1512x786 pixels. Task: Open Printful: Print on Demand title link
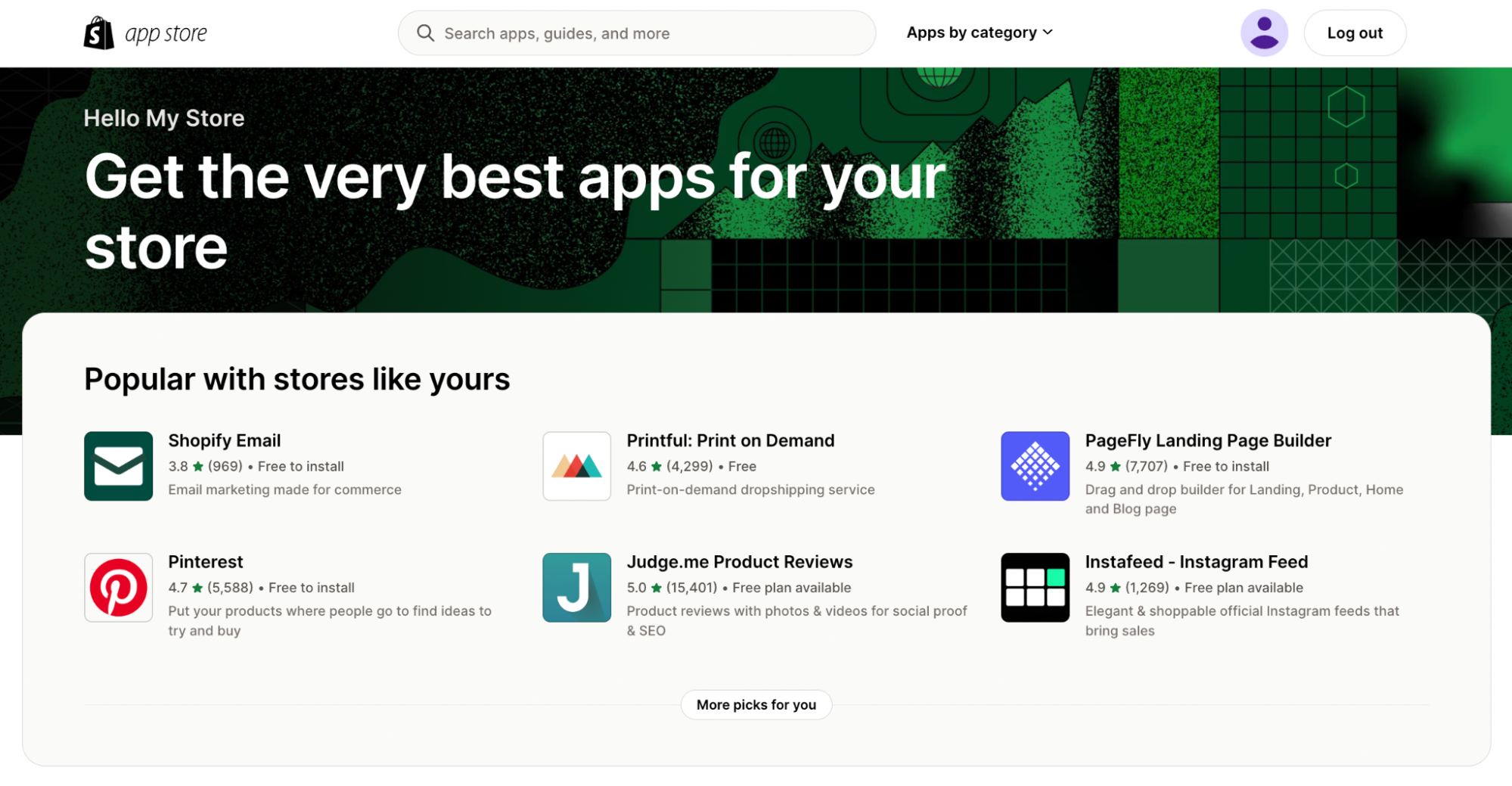coord(731,440)
